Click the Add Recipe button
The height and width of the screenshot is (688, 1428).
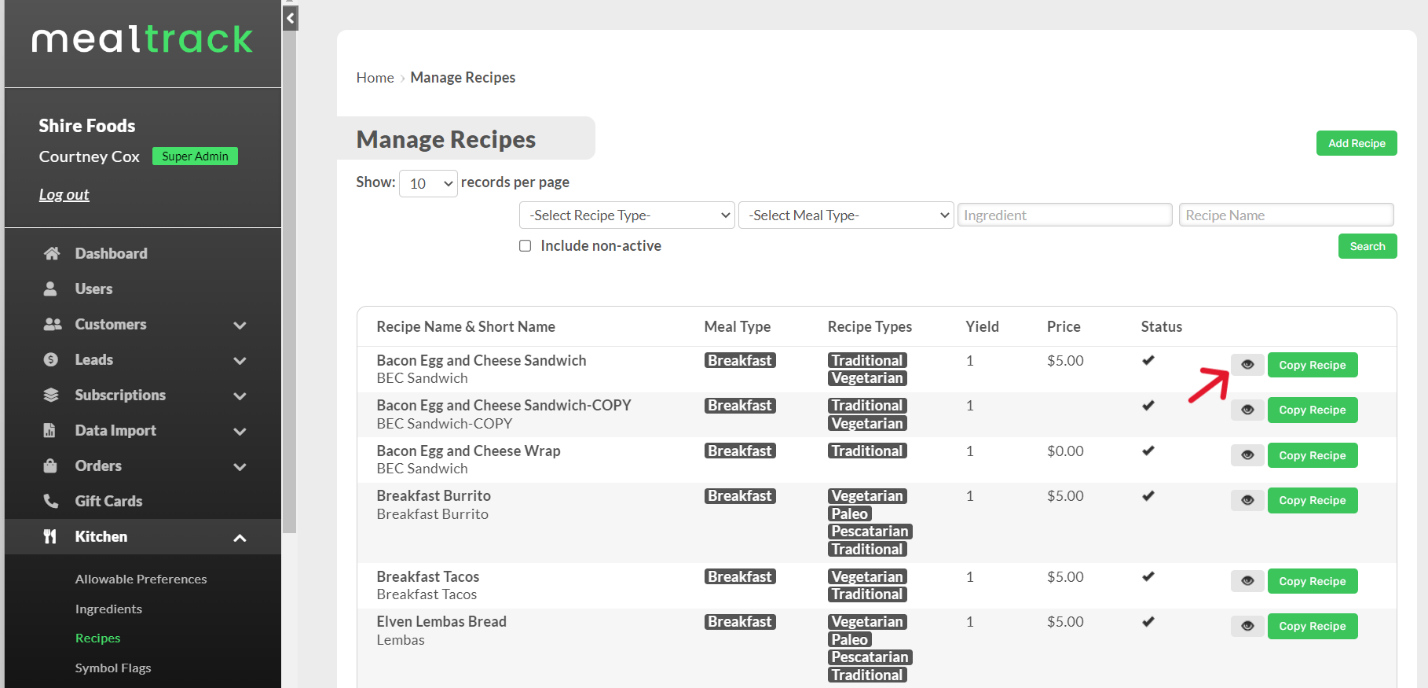[x=1356, y=143]
